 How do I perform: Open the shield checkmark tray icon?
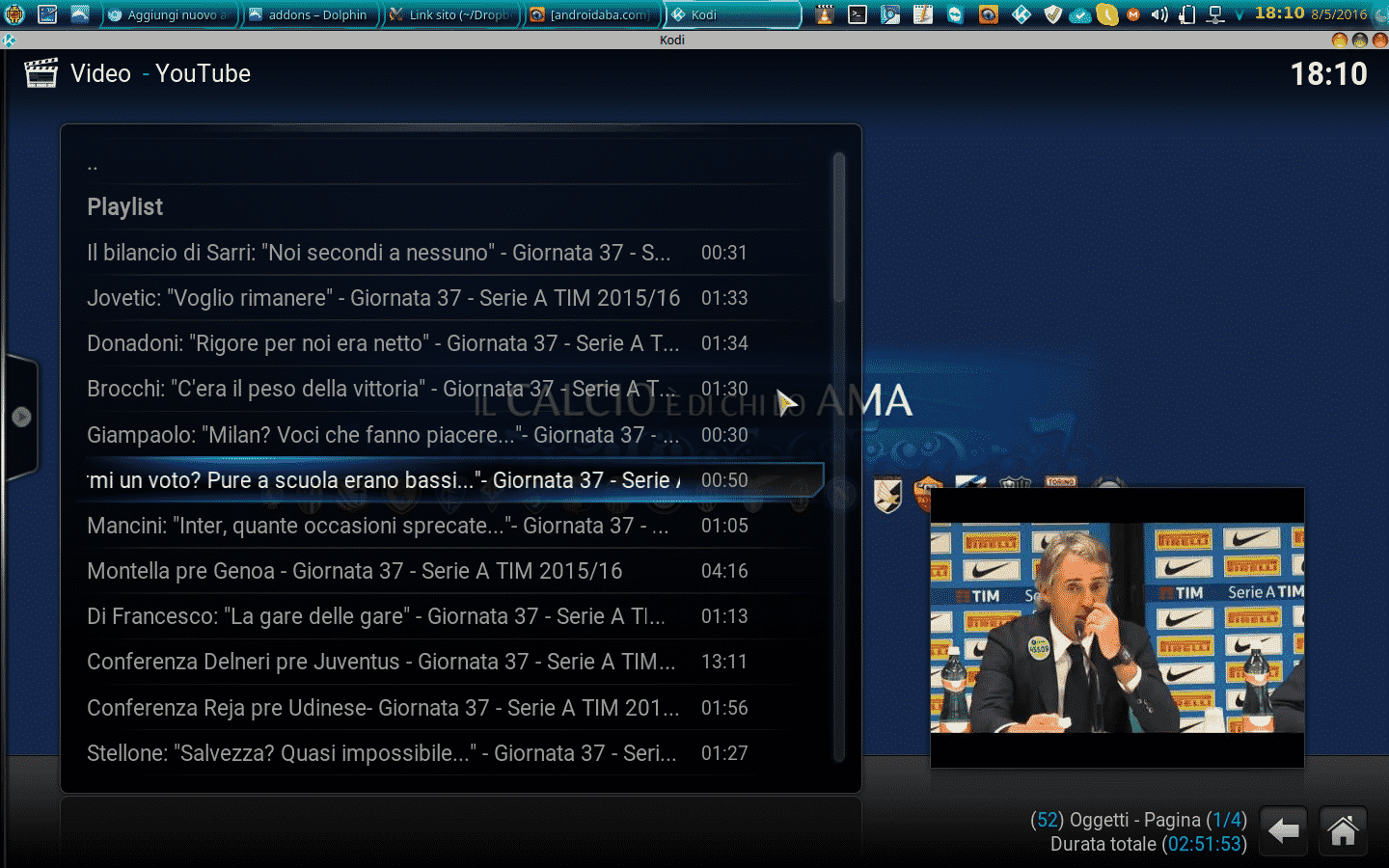tap(1053, 14)
